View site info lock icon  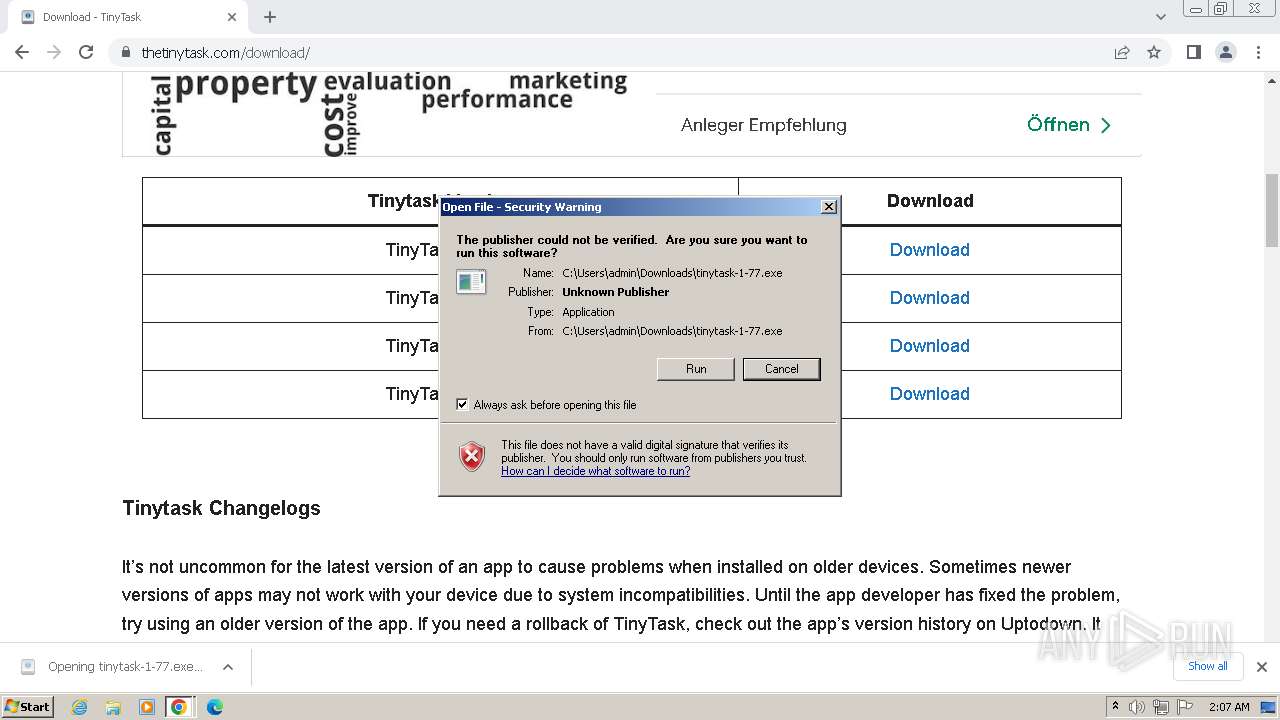coord(125,52)
